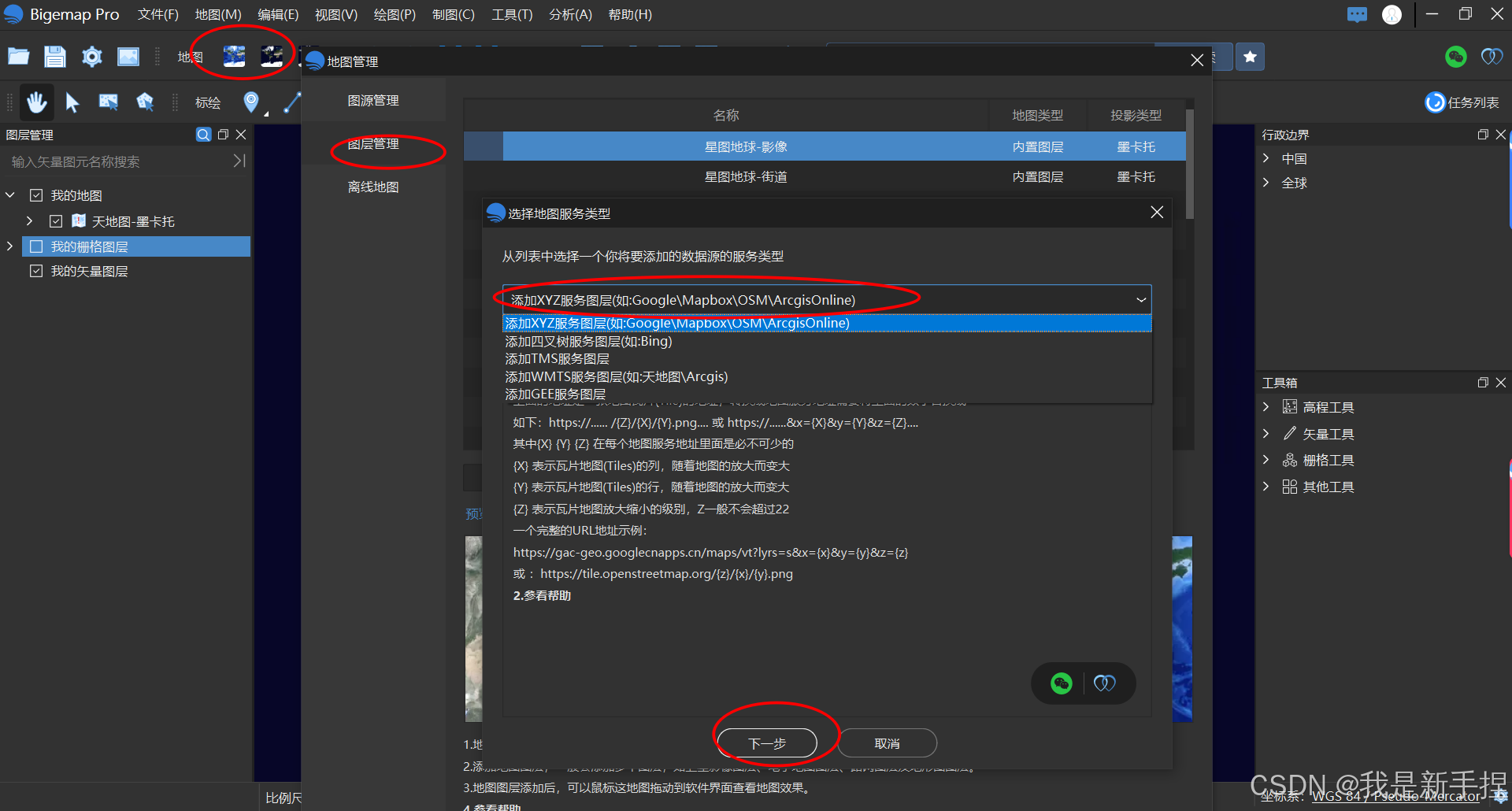Choose 添加四叉树服务图层(如:Bing) option
Image resolution: width=1512 pixels, height=811 pixels.
pyautogui.click(x=827, y=342)
